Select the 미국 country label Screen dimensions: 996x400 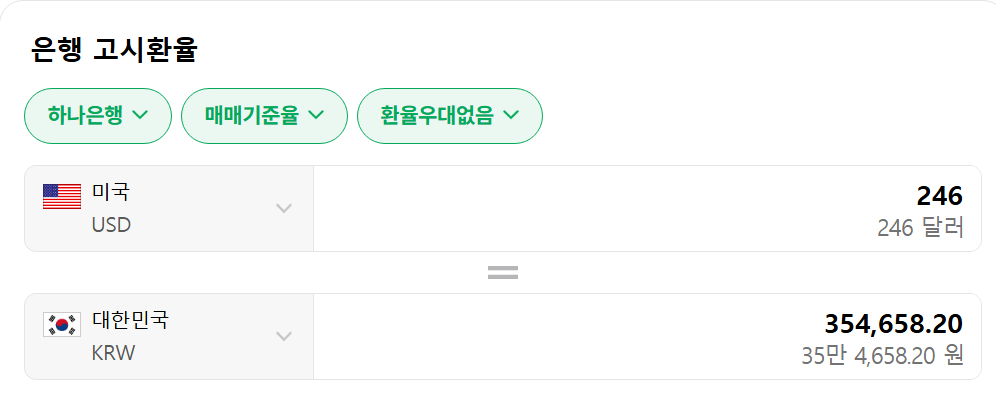click(x=110, y=192)
